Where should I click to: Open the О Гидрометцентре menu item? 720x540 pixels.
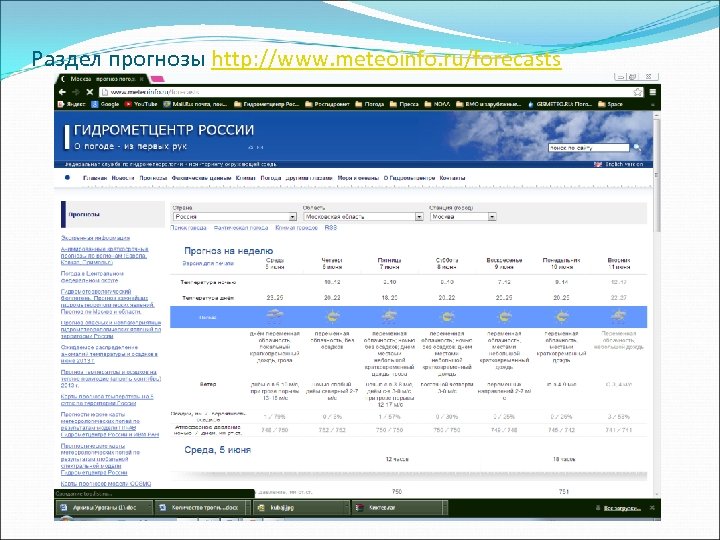409,178
